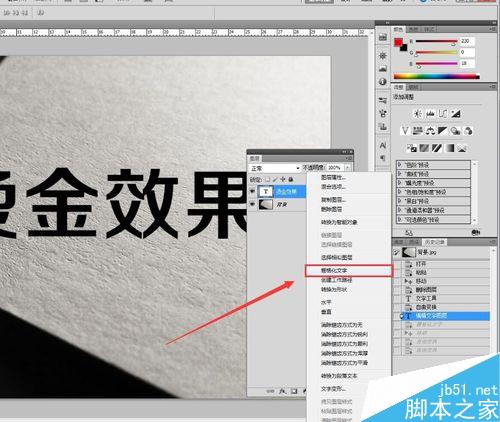Choose 转换为形状 in the context menu
Image resolution: width=500 pixels, height=422 pixels.
pos(349,289)
